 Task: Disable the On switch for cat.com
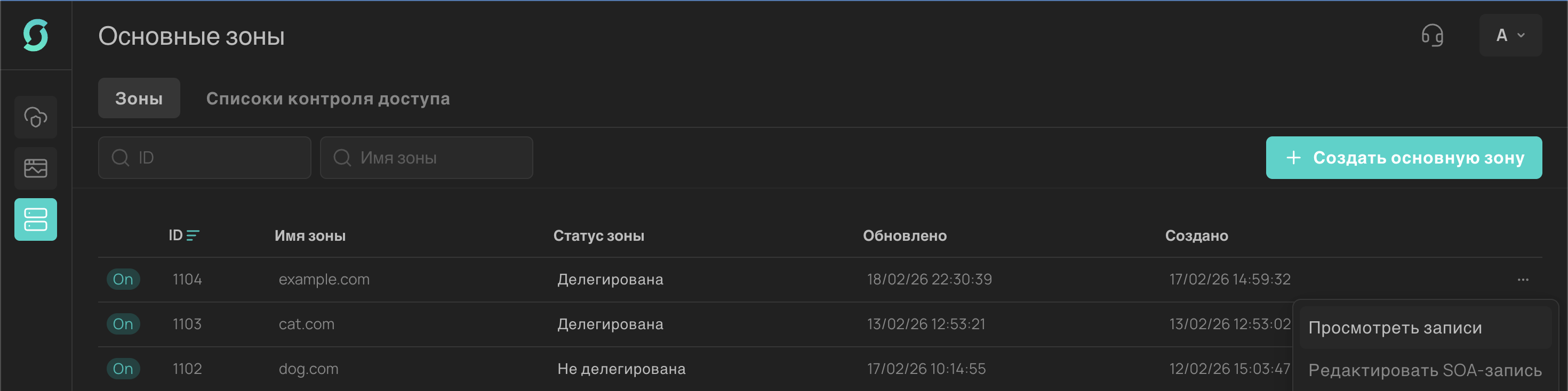124,323
